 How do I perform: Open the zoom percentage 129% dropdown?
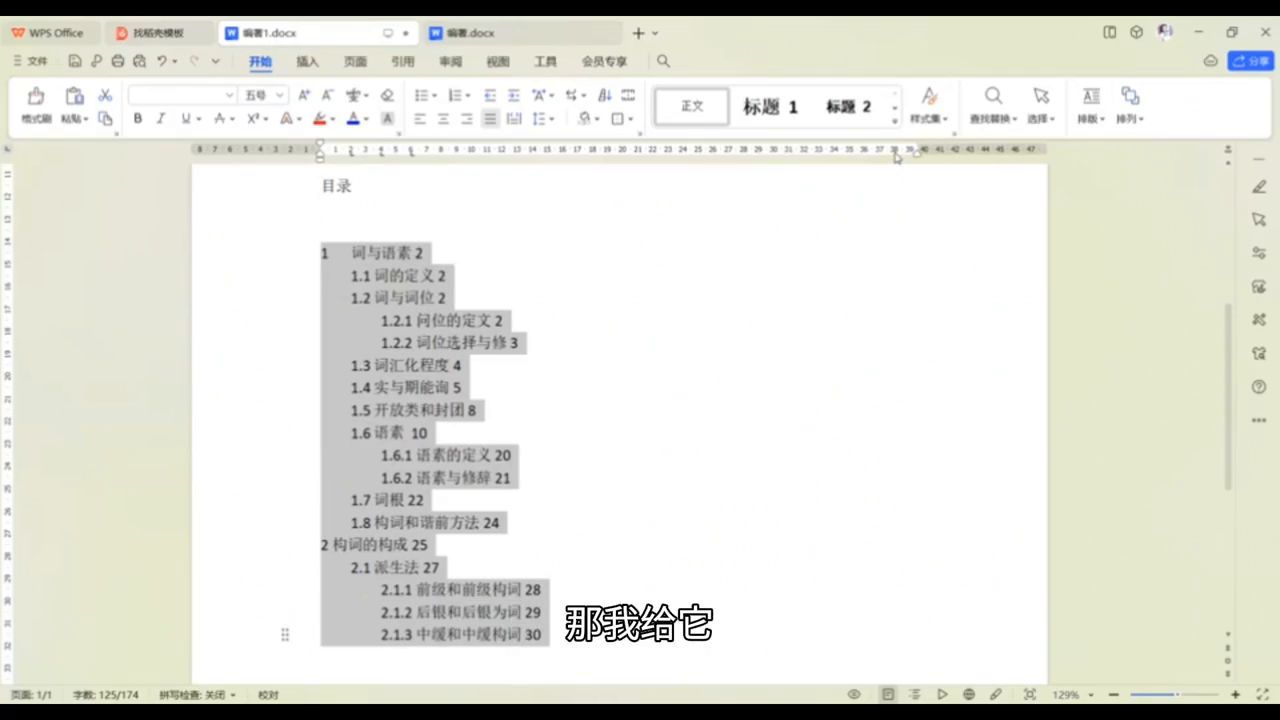tap(1090, 694)
